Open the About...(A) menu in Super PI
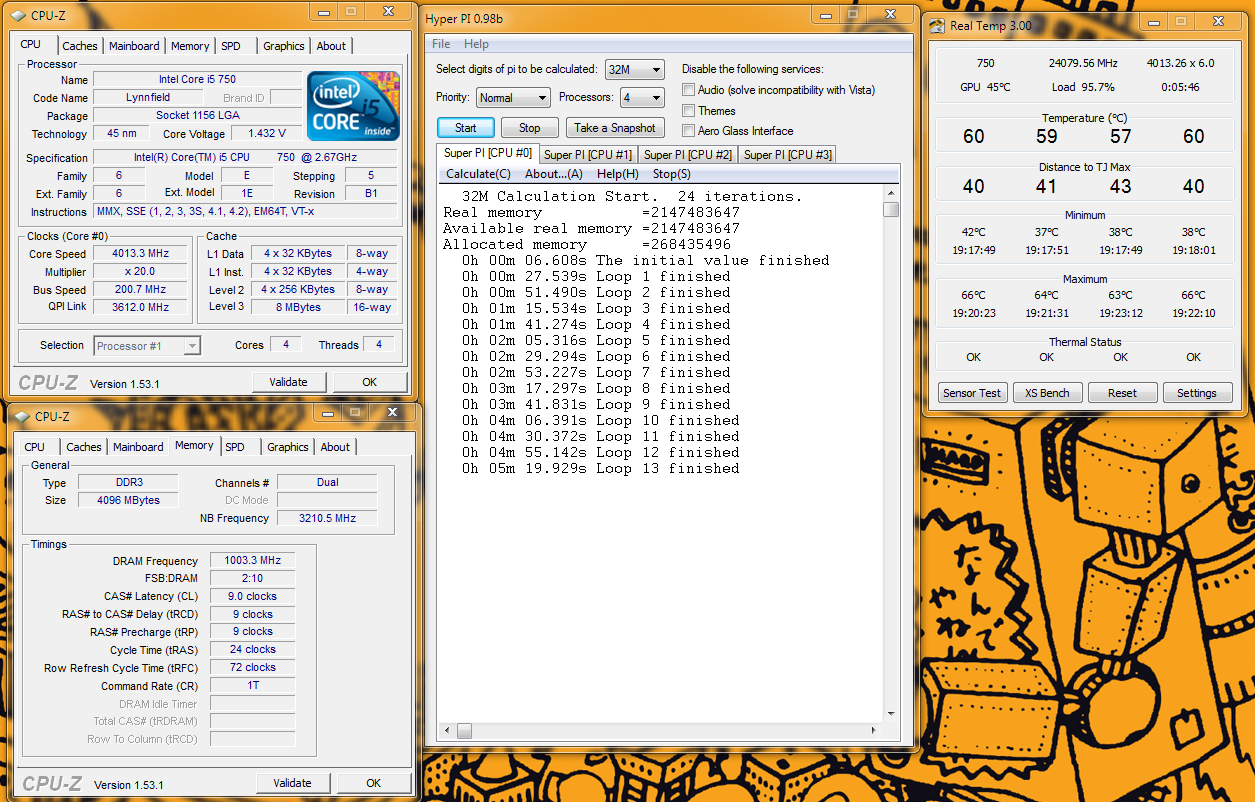 [x=554, y=174]
